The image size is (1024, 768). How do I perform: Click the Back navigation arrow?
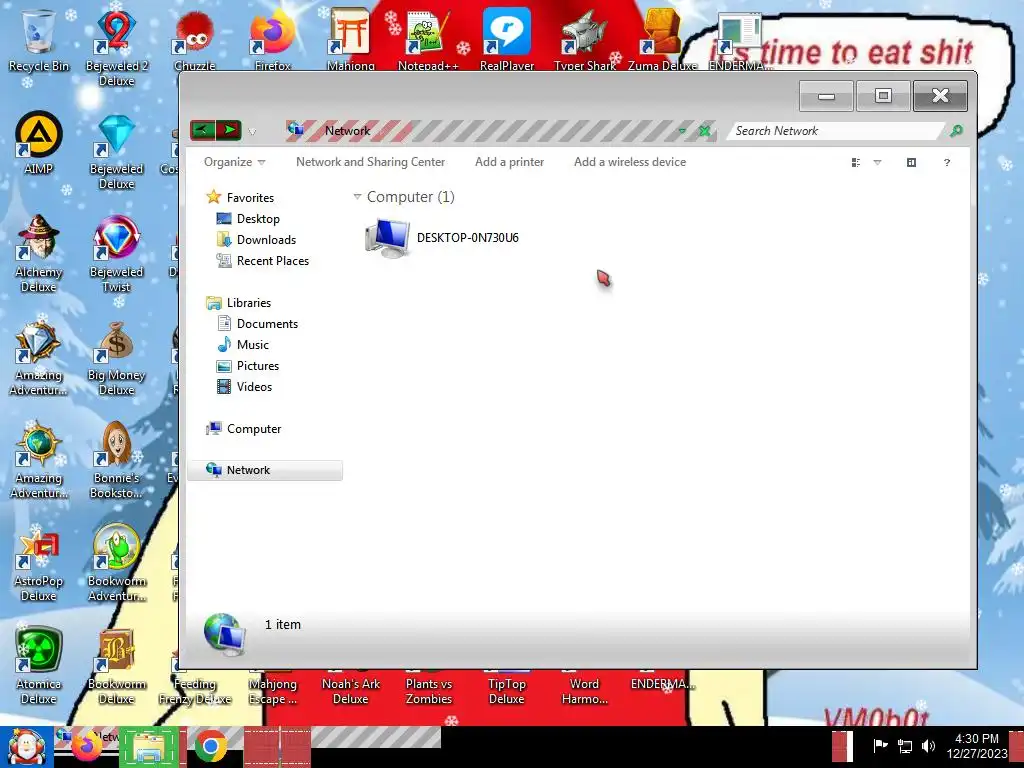coord(202,130)
